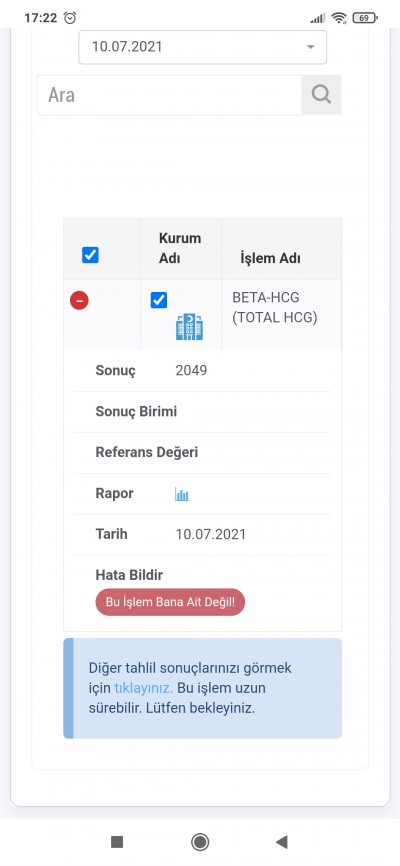Click the blue hospital building icon
Screen dimensions: 400x866
click(x=190, y=326)
